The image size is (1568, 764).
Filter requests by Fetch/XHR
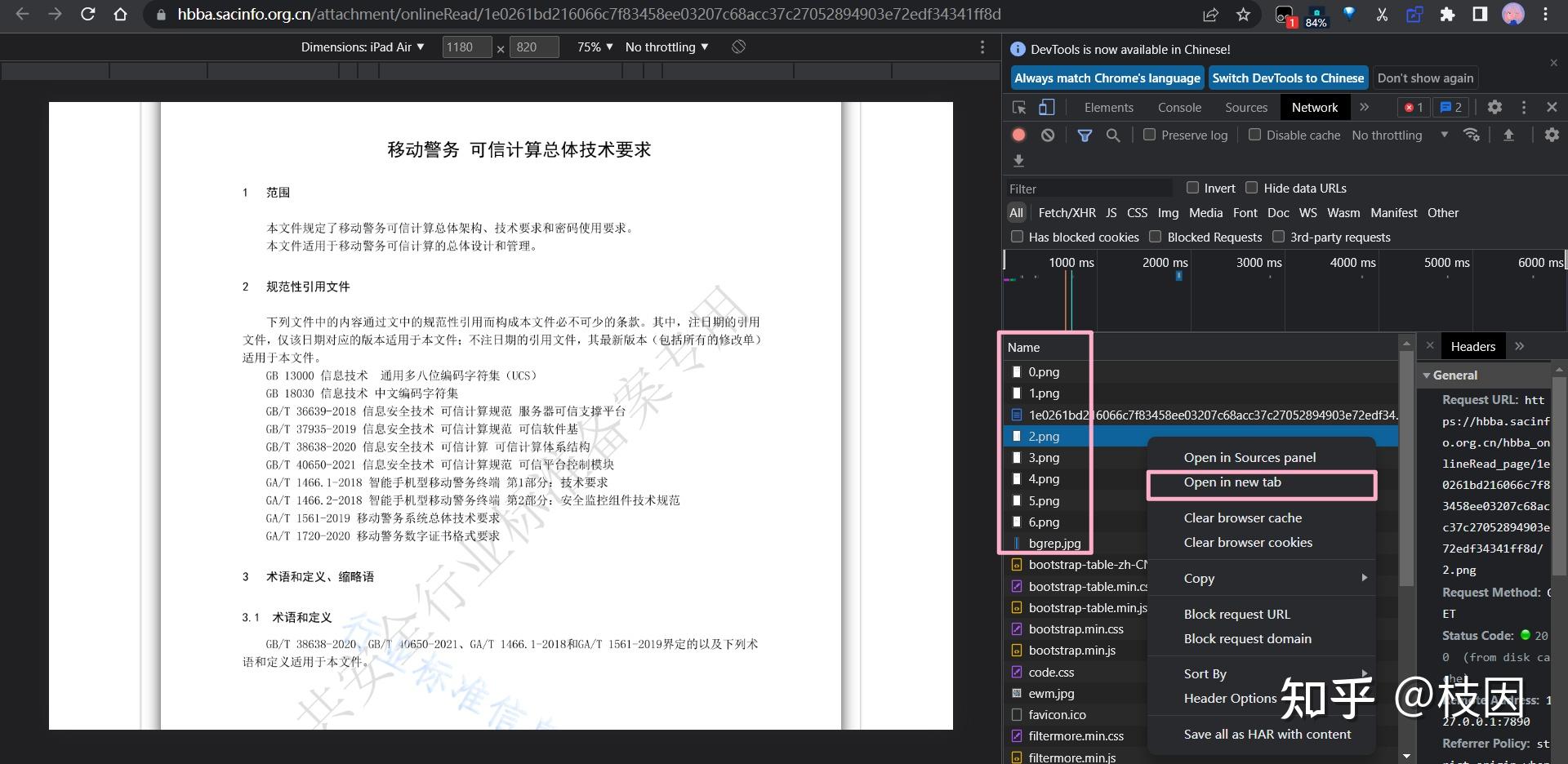tap(1067, 212)
